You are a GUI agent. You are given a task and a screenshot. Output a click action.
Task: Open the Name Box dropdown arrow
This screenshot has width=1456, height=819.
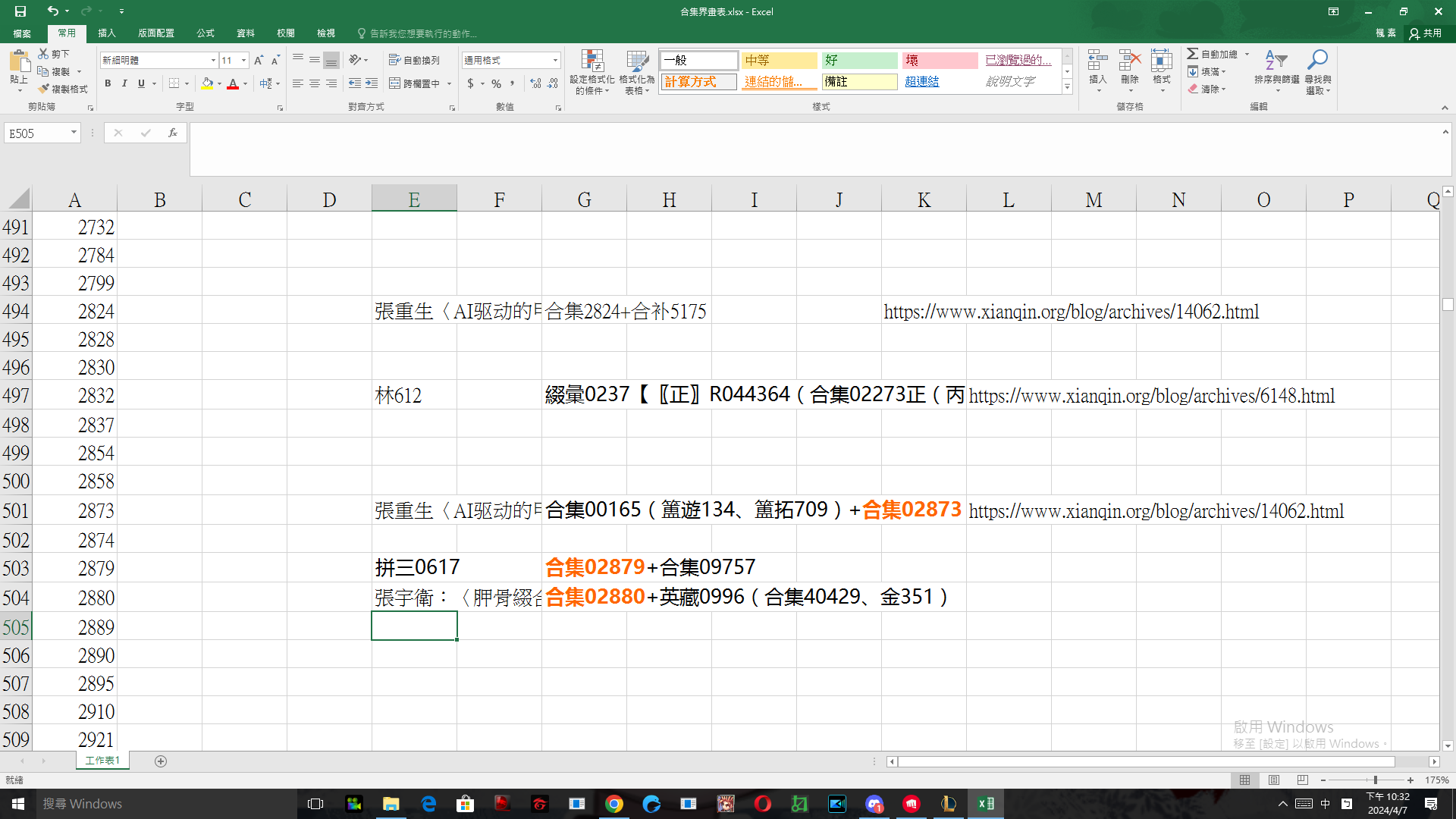[74, 133]
